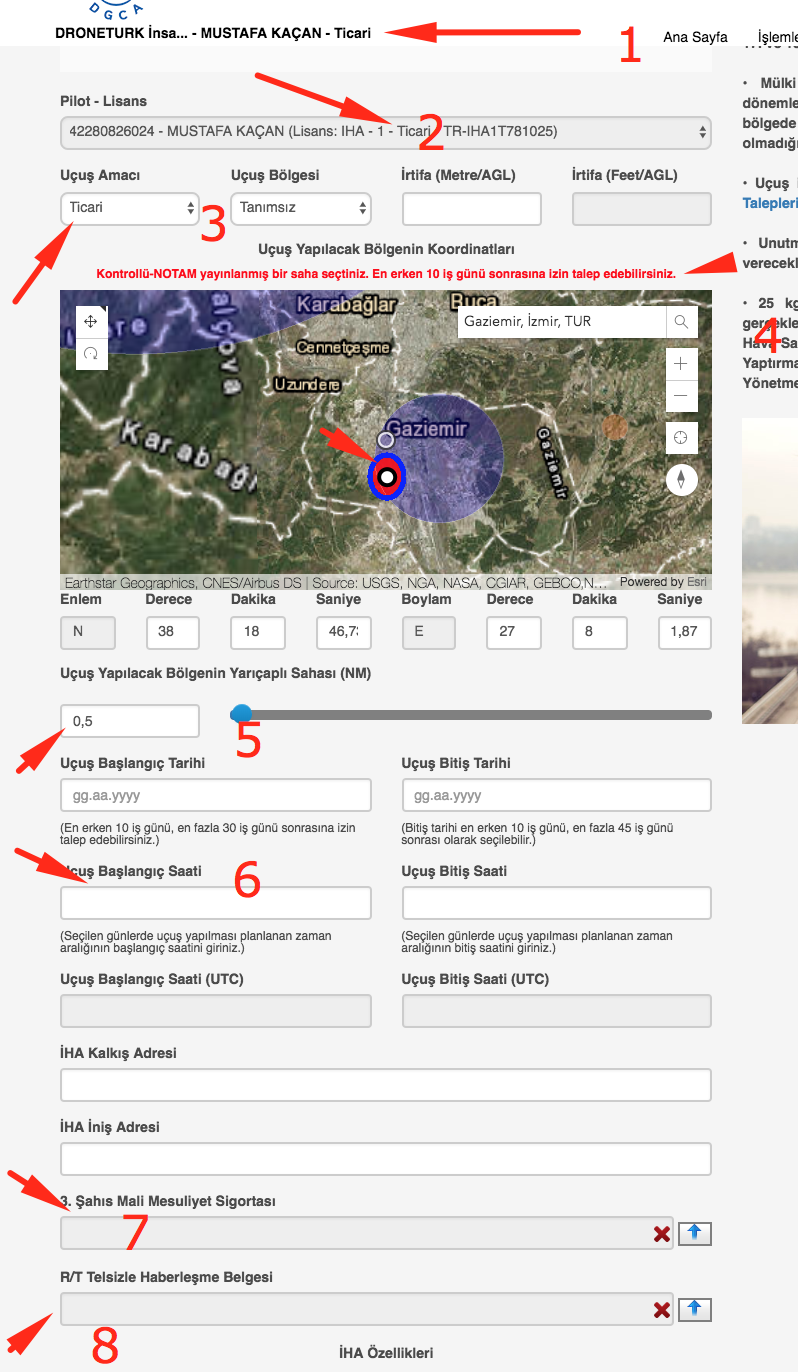Screen dimensions: 798x1372
Task: Click the Boylam Dakika field showing 8
Action: pyautogui.click(x=599, y=633)
